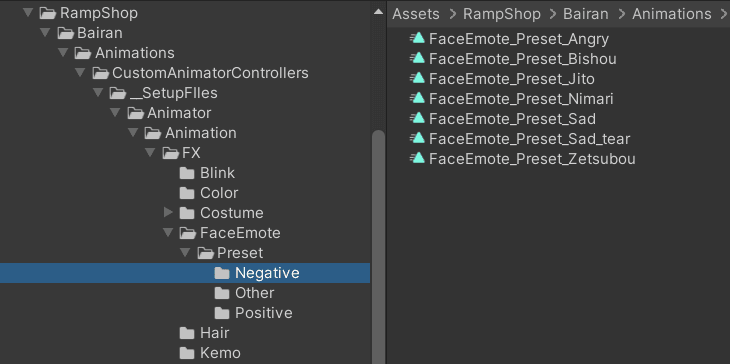Click the Blink folder icon
The width and height of the screenshot is (730, 364).
click(187, 173)
